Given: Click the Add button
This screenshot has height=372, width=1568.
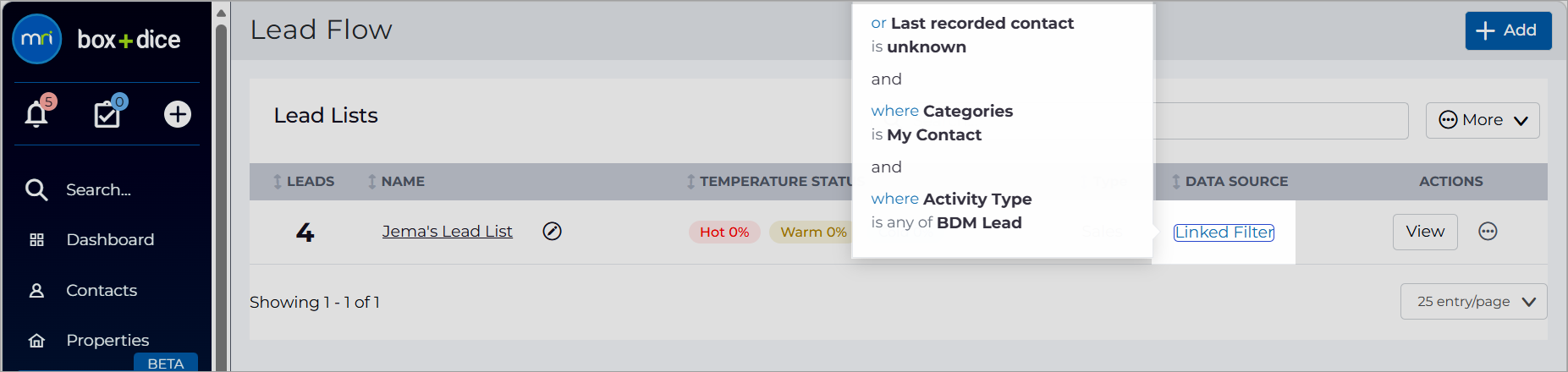Looking at the screenshot, I should [x=1508, y=30].
